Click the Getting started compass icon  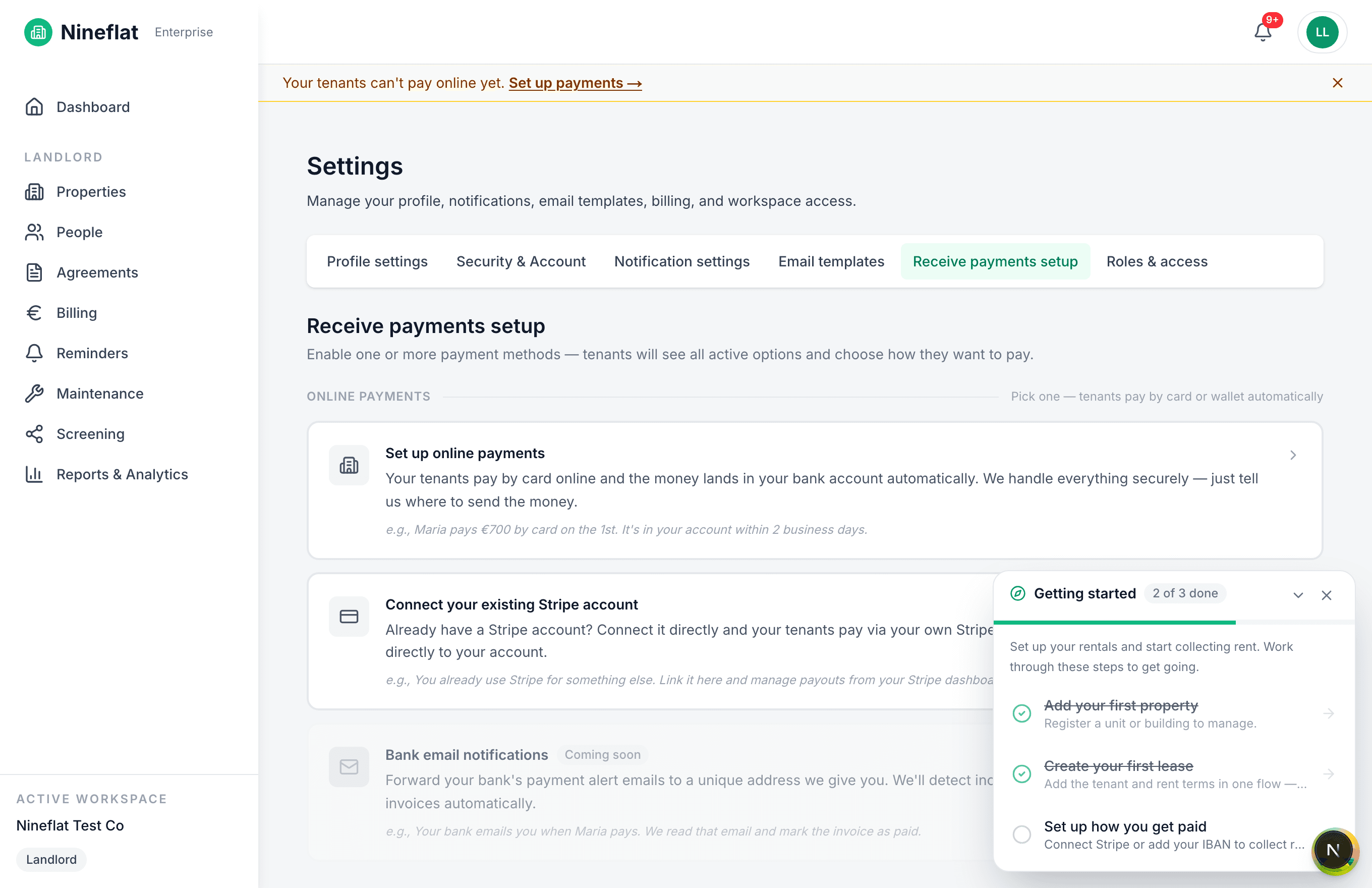coord(1018,593)
